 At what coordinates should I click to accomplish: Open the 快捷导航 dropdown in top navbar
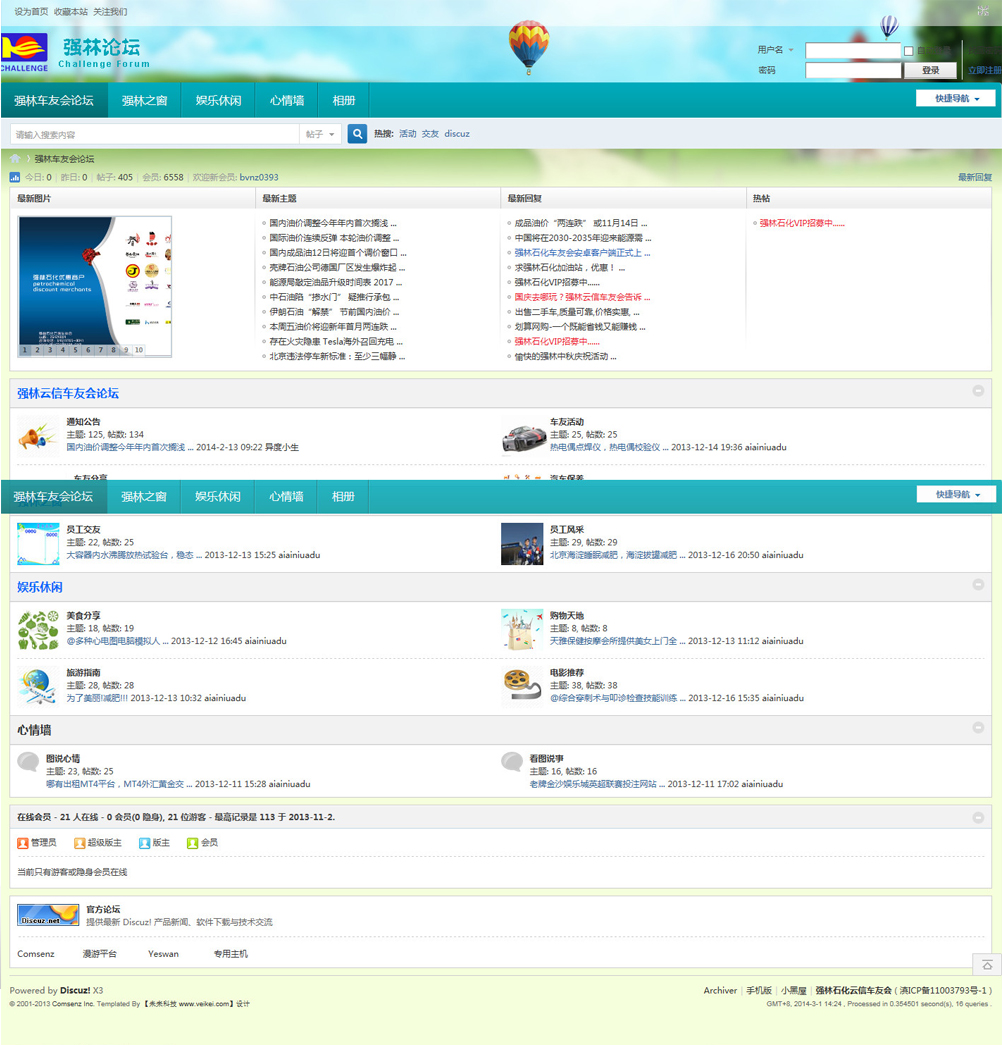coord(955,98)
